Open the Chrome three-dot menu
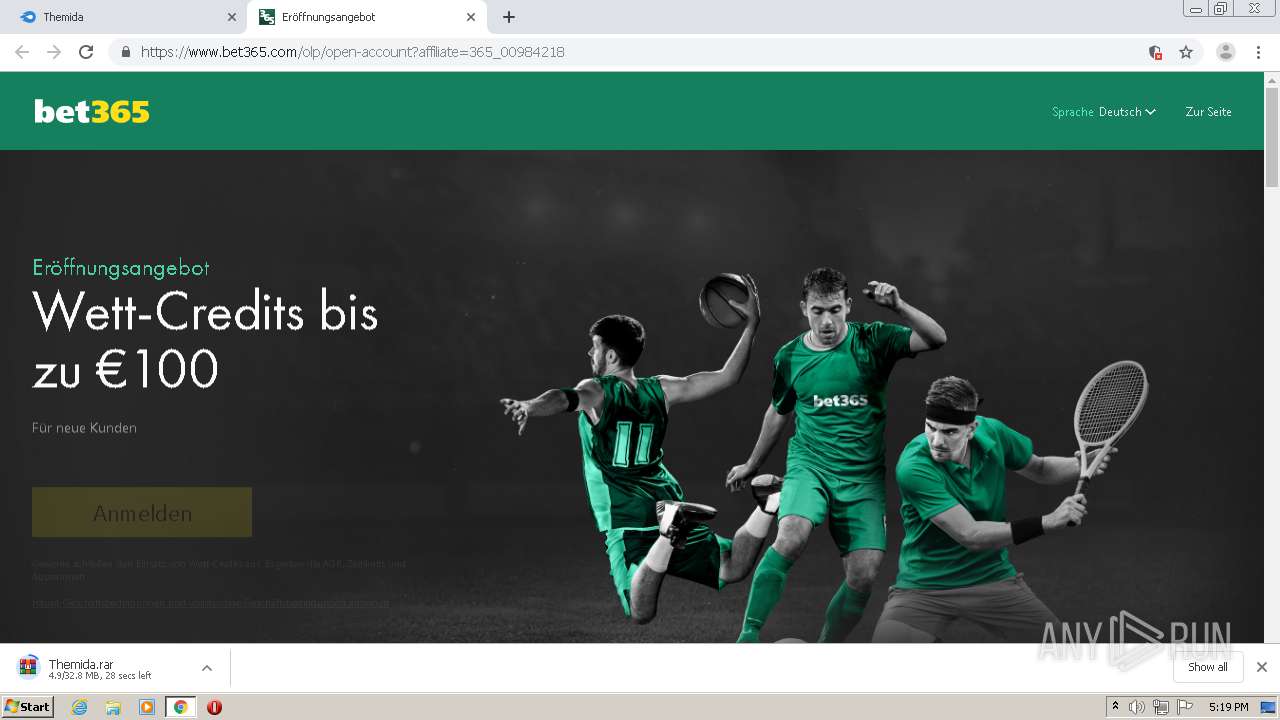 click(x=1258, y=52)
